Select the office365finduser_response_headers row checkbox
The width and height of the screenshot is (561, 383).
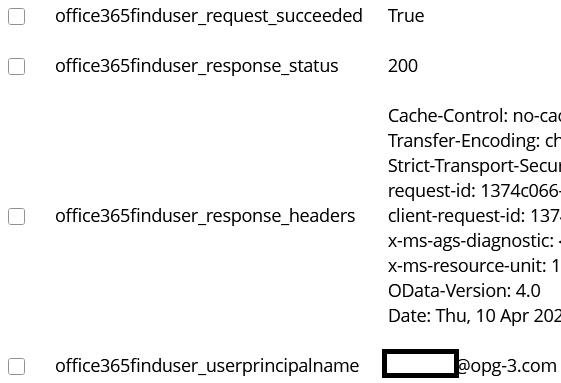tap(16, 217)
